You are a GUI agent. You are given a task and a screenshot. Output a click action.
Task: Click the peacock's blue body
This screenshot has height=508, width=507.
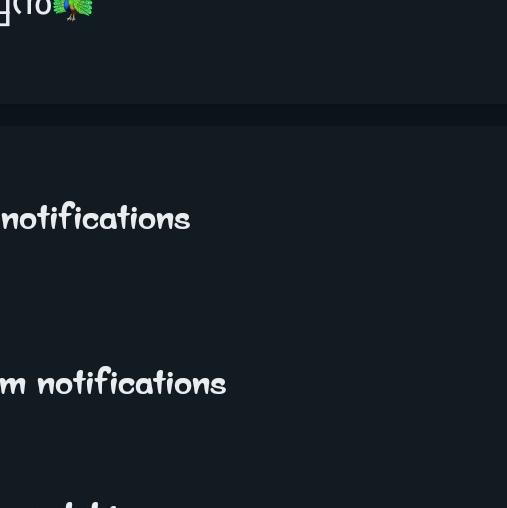(x=68, y=5)
